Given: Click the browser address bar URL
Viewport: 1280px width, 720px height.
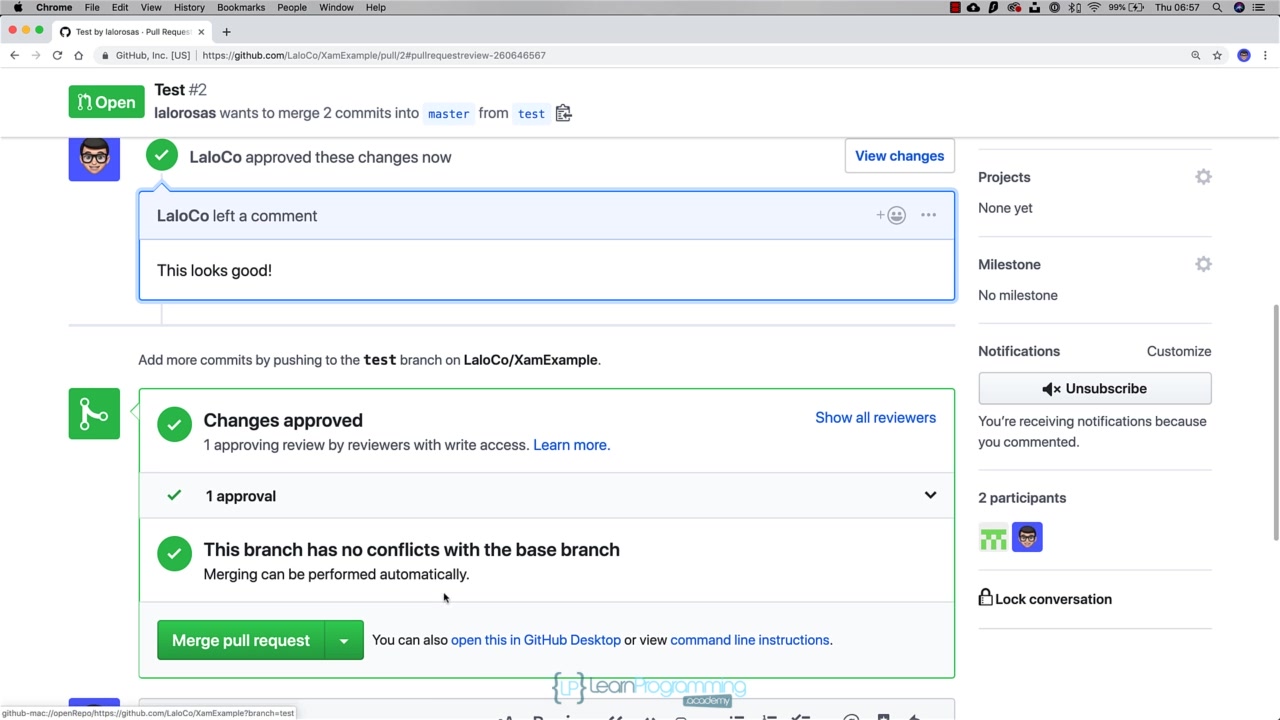Looking at the screenshot, I should click(374, 55).
